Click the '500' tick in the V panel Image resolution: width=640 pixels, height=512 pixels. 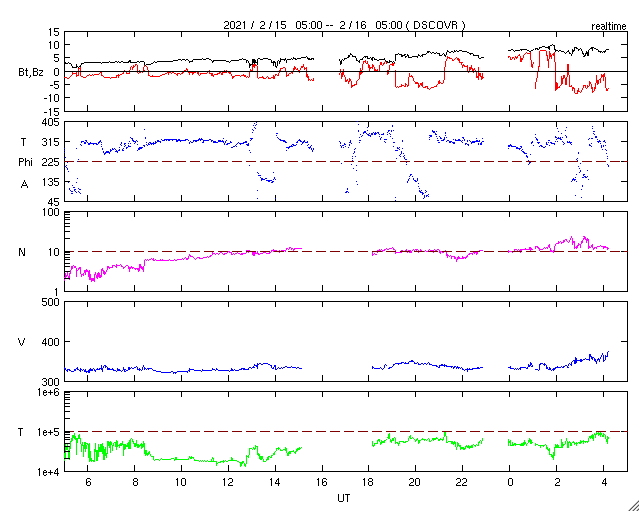tap(51, 302)
